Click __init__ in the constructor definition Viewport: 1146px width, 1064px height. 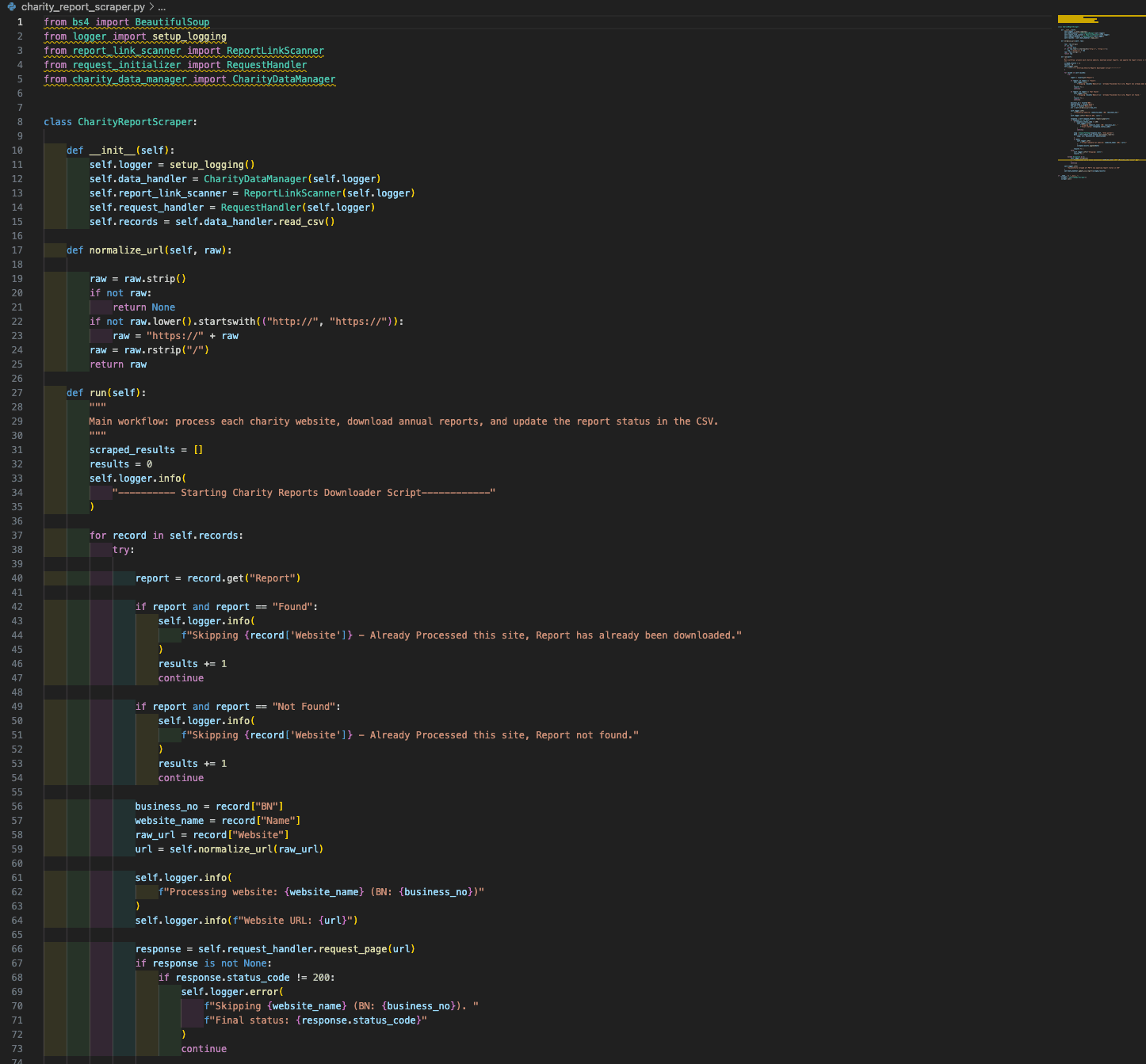click(x=113, y=151)
